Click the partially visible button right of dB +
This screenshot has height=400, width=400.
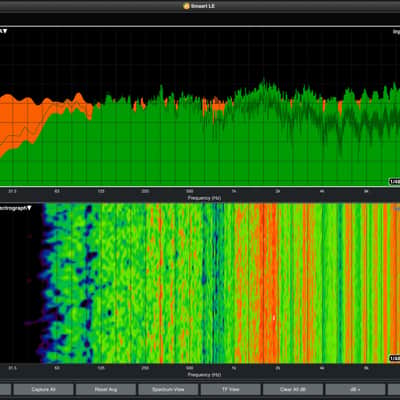pos(394,389)
